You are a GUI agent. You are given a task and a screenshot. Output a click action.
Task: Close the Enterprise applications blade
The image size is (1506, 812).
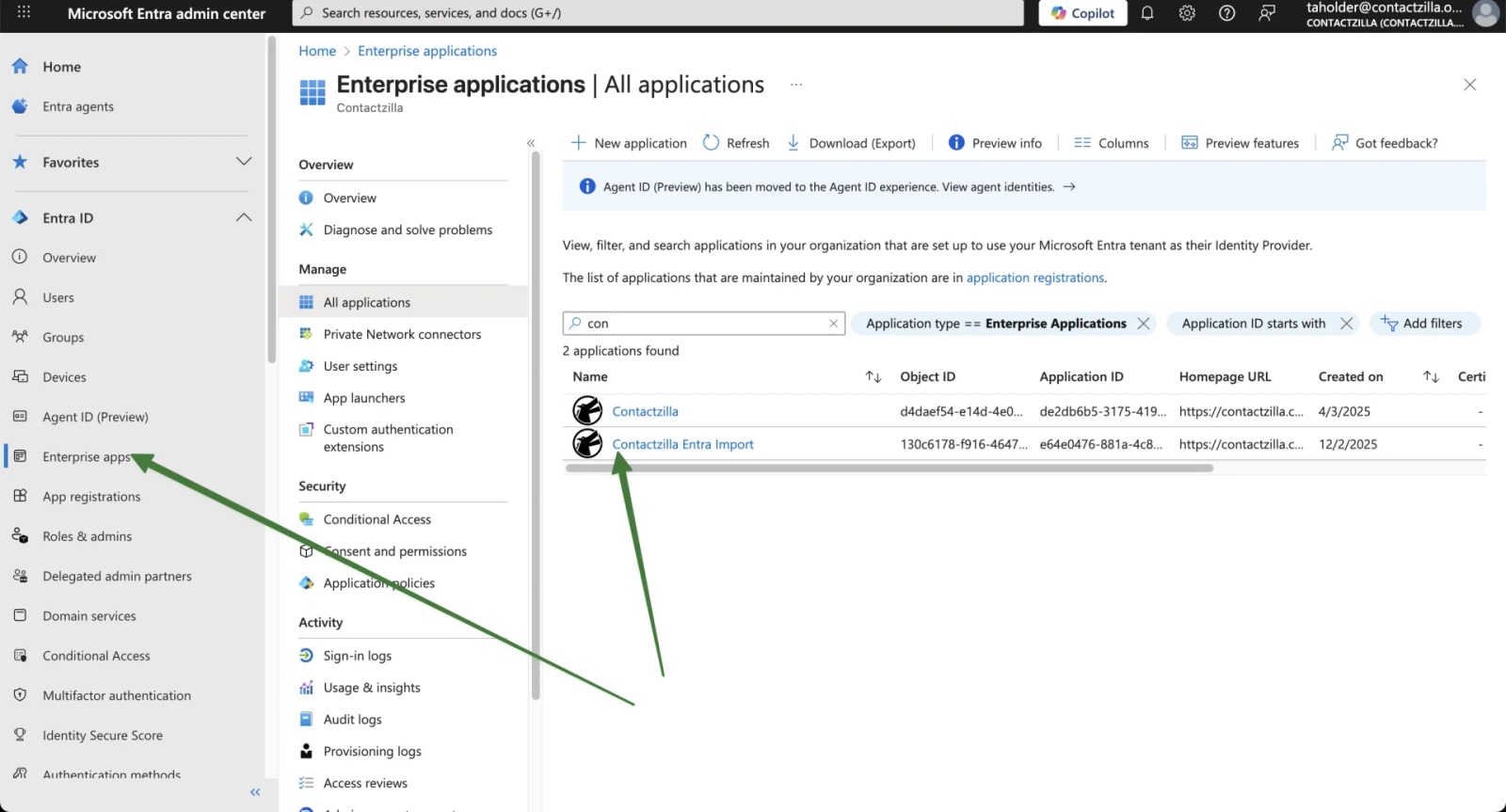[1470, 85]
